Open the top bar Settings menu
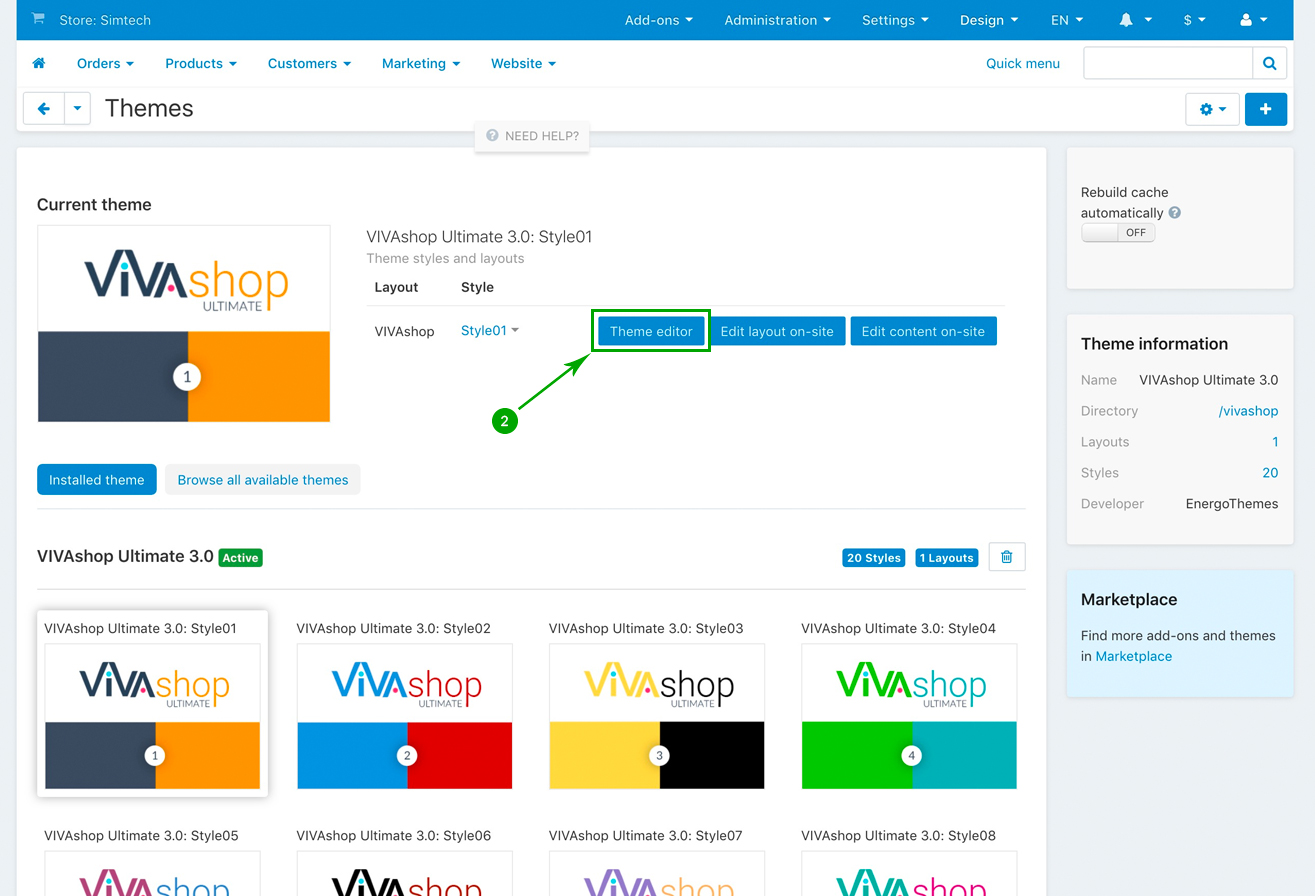 pyautogui.click(x=895, y=20)
